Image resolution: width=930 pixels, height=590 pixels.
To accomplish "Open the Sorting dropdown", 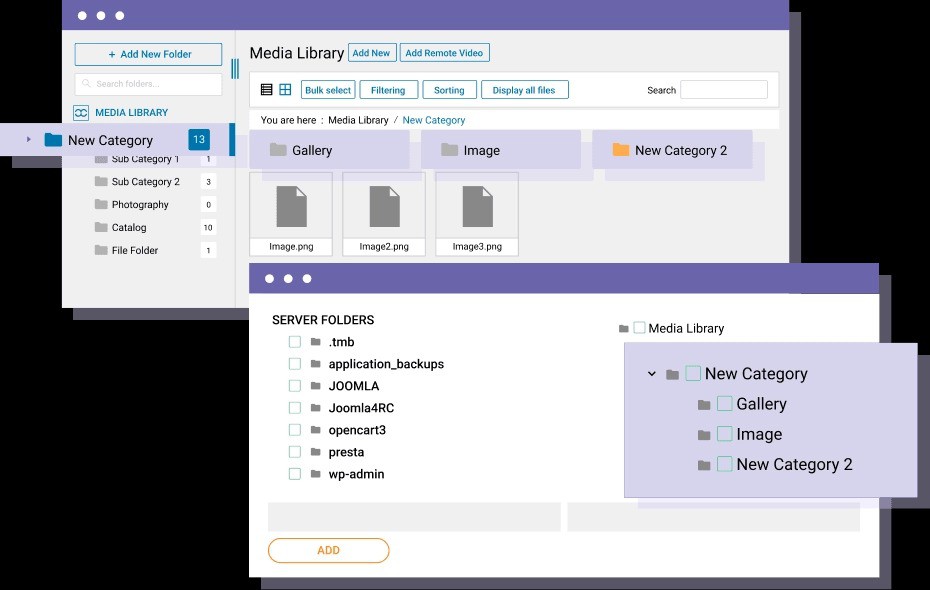I will click(x=449, y=90).
